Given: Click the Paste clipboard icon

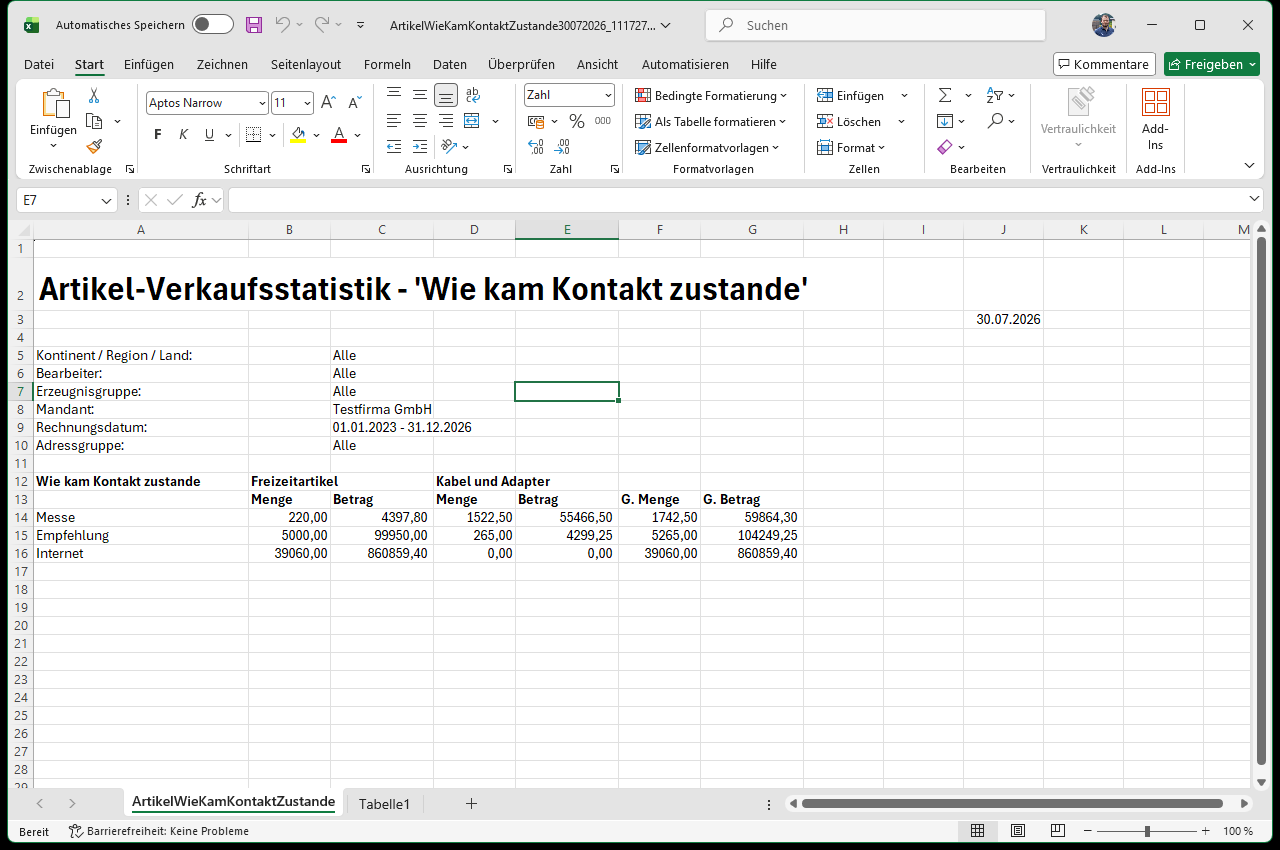Looking at the screenshot, I should [54, 104].
